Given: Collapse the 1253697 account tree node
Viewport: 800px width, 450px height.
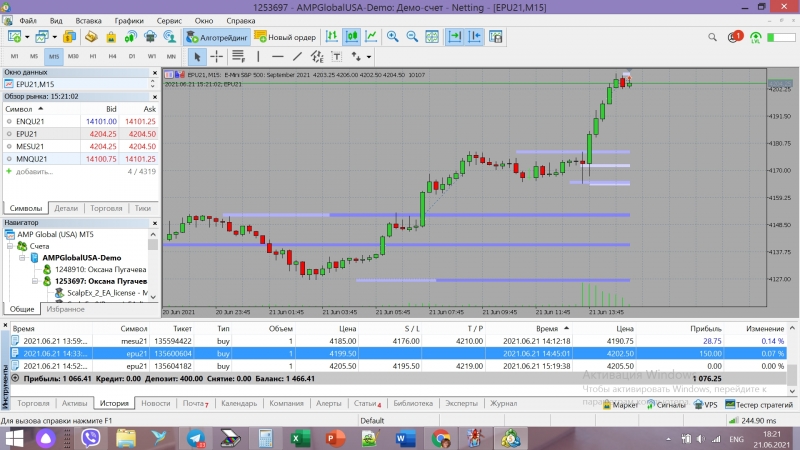Looking at the screenshot, I should (35, 281).
